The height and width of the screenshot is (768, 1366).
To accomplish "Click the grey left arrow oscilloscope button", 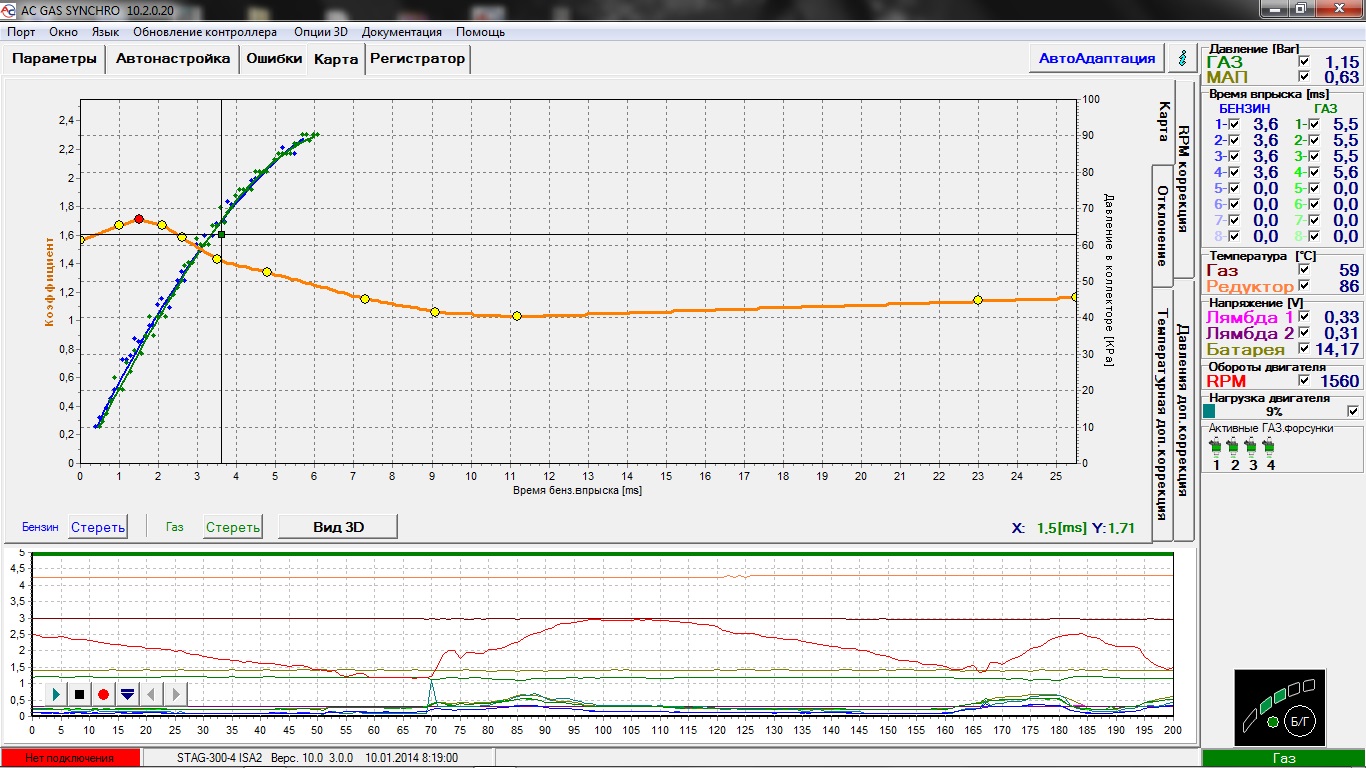I will tap(152, 694).
